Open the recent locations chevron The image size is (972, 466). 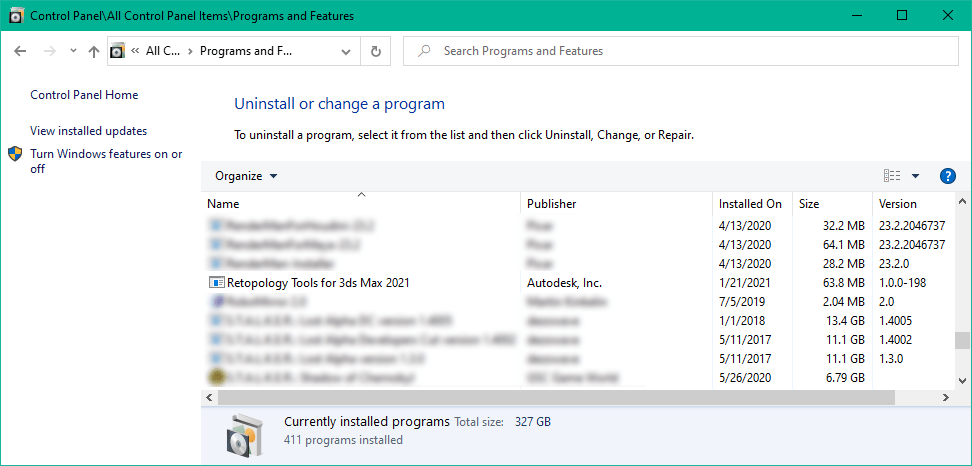pos(73,51)
